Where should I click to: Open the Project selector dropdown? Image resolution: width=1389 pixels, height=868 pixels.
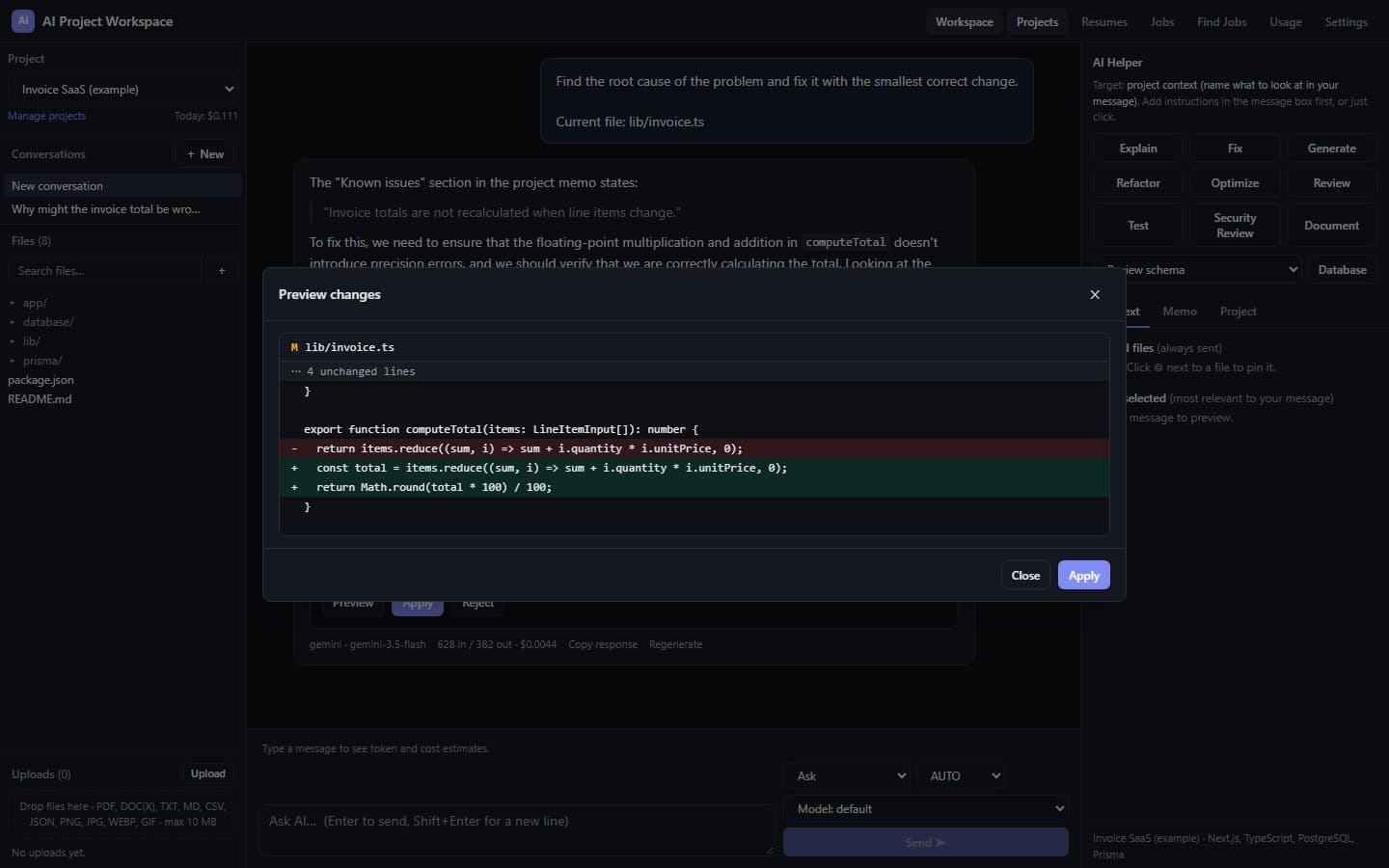(123, 89)
